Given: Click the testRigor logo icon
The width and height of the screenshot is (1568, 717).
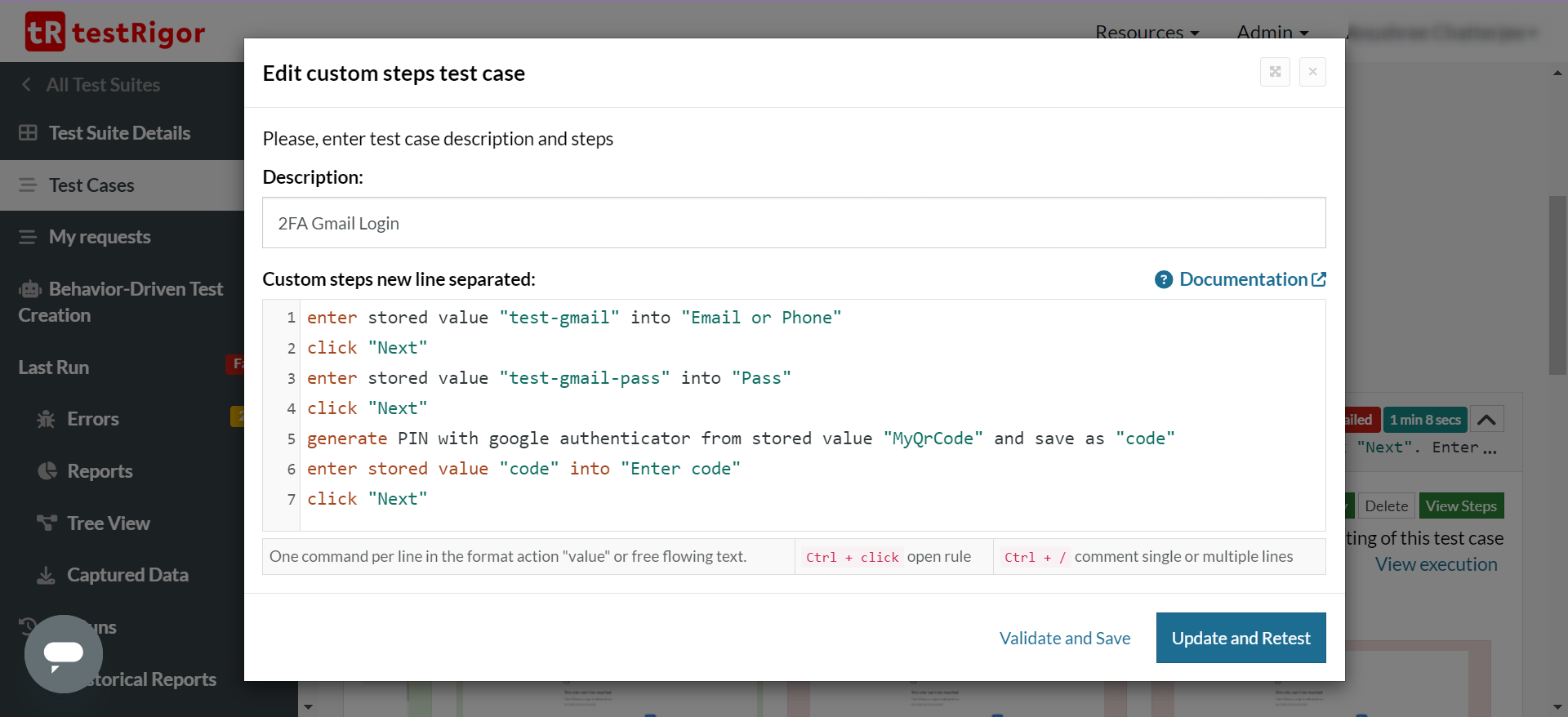Looking at the screenshot, I should coord(45,32).
